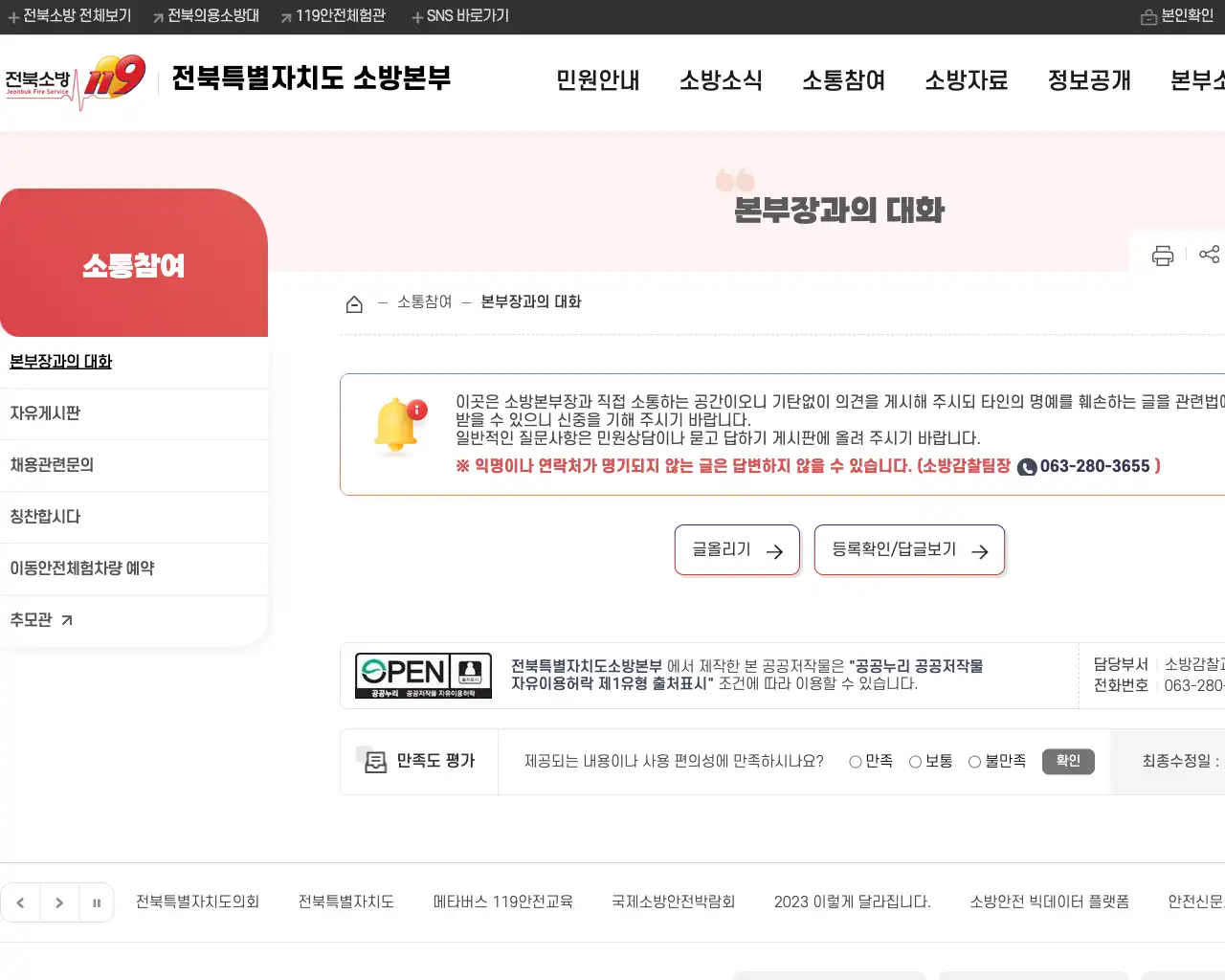Select the 만족 satisfaction radio button
1225x980 pixels.
pos(854,761)
